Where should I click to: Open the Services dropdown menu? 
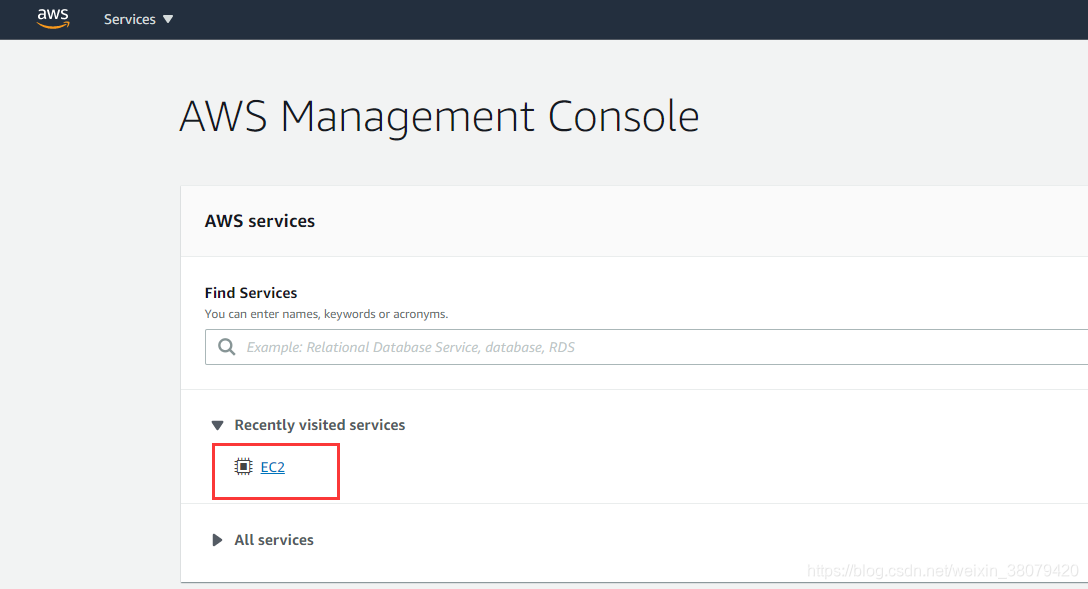138,19
